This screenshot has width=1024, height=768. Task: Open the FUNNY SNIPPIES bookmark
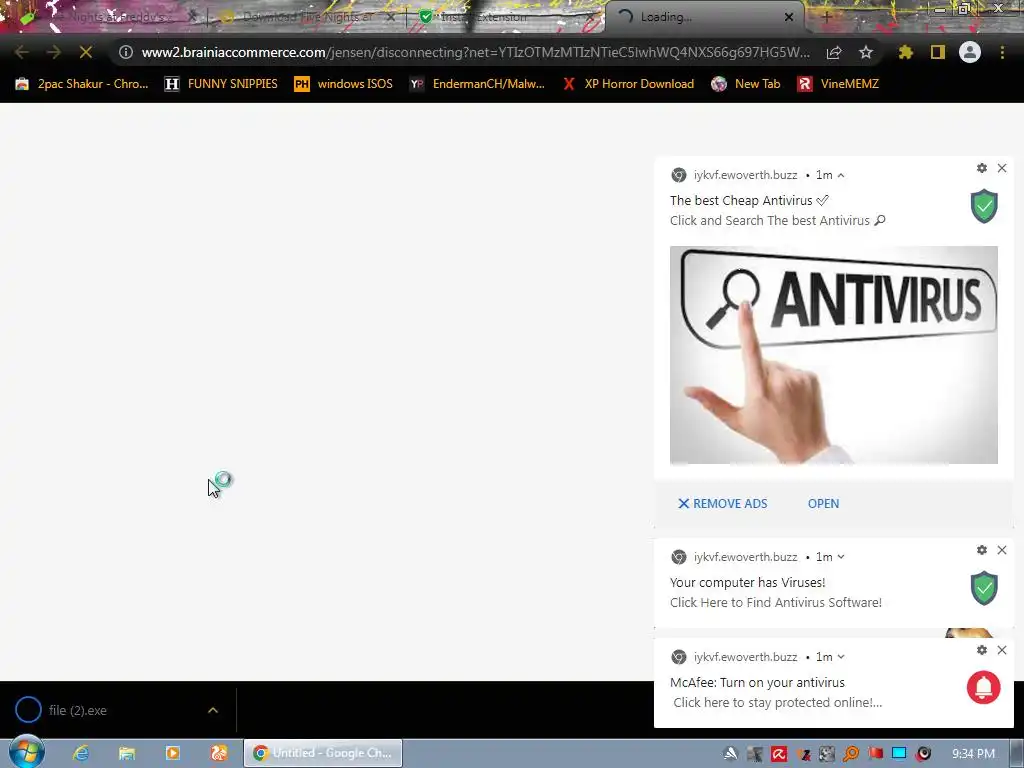point(221,84)
